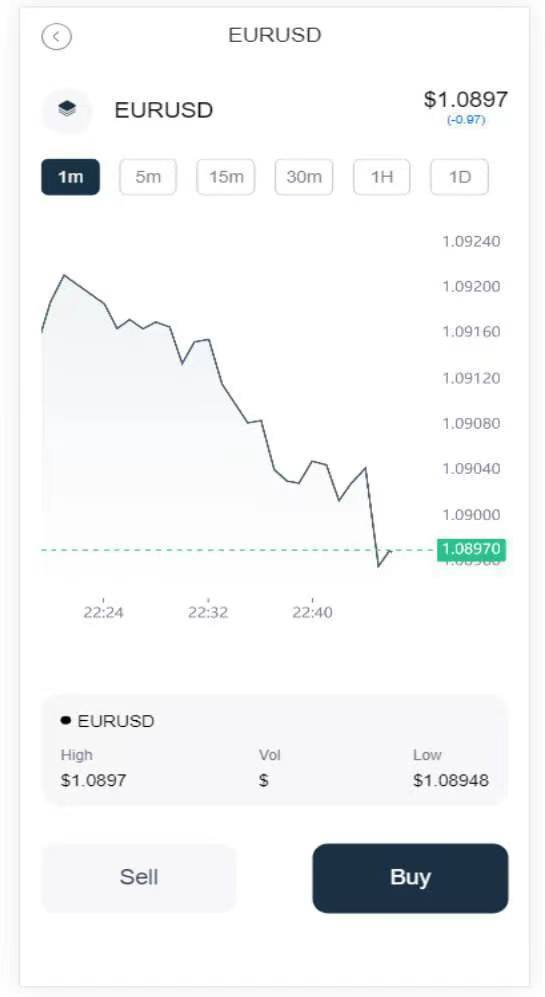The height and width of the screenshot is (997, 545).
Task: Choose the 15m chart interval
Action: pyautogui.click(x=226, y=177)
